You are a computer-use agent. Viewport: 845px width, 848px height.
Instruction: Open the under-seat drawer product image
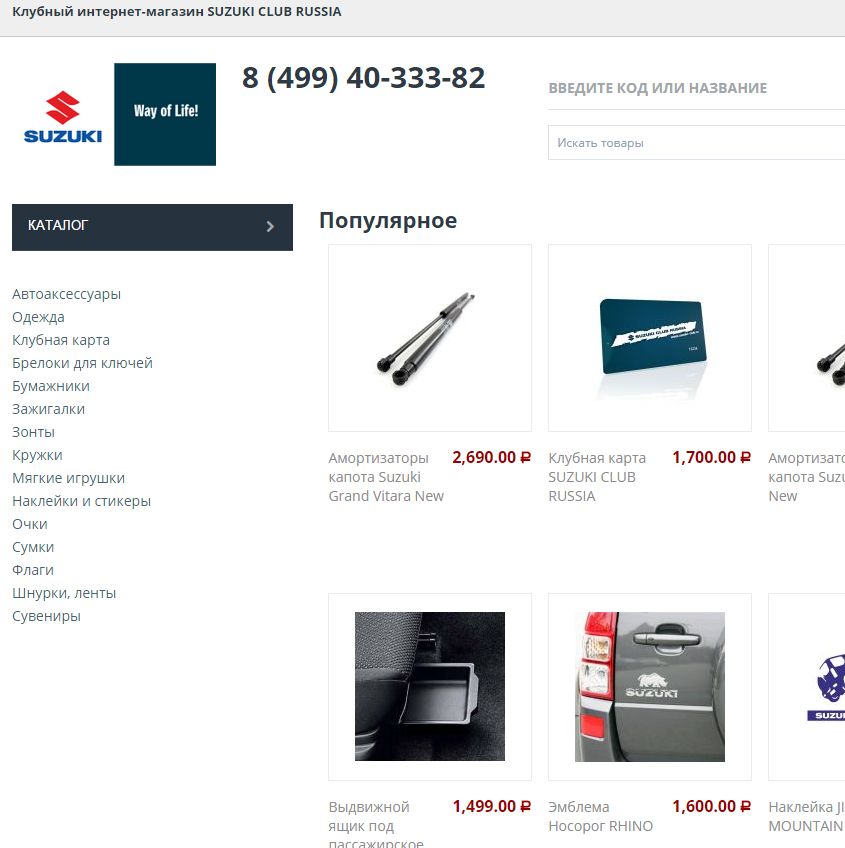[430, 687]
